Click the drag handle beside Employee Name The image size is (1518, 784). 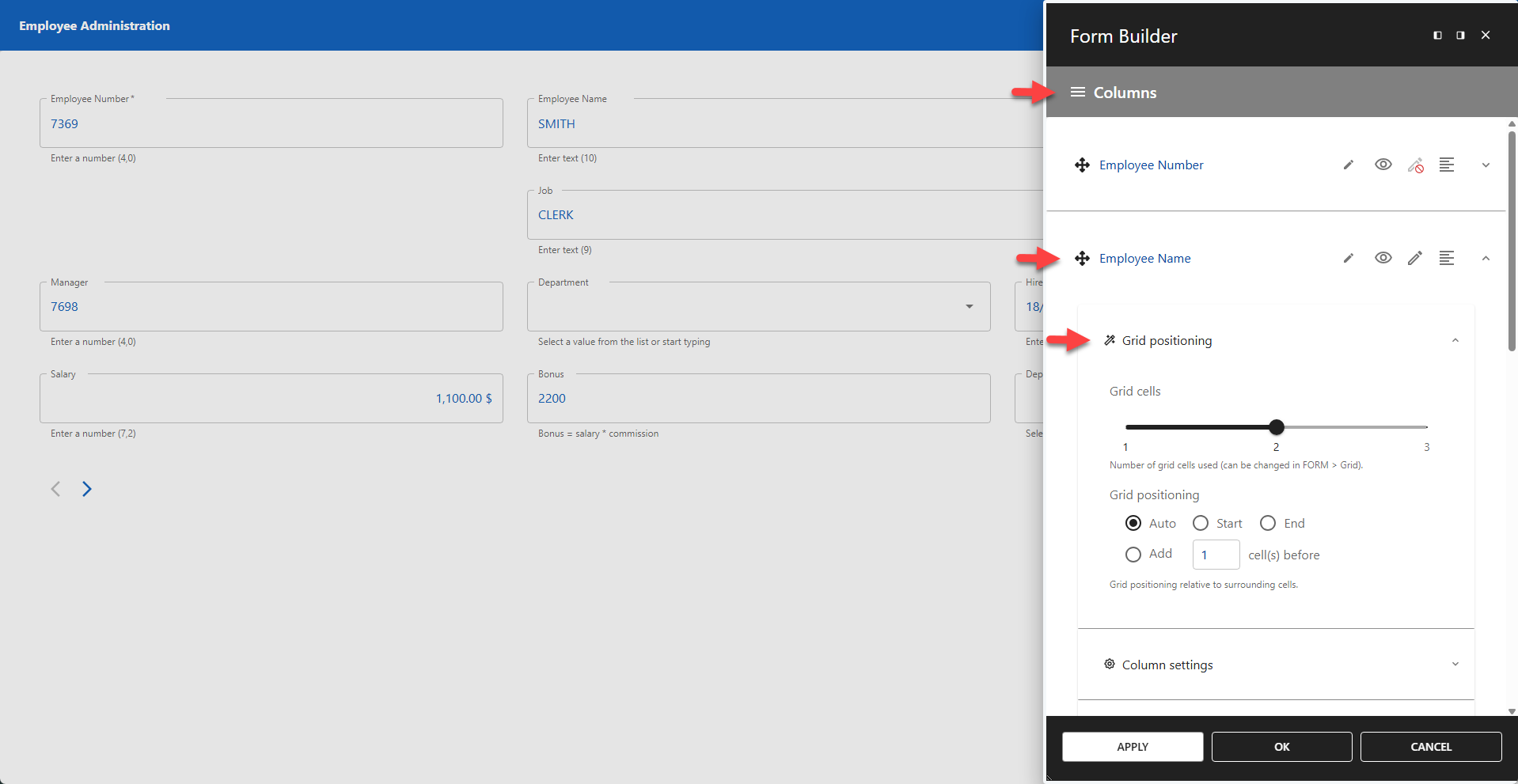tap(1082, 258)
